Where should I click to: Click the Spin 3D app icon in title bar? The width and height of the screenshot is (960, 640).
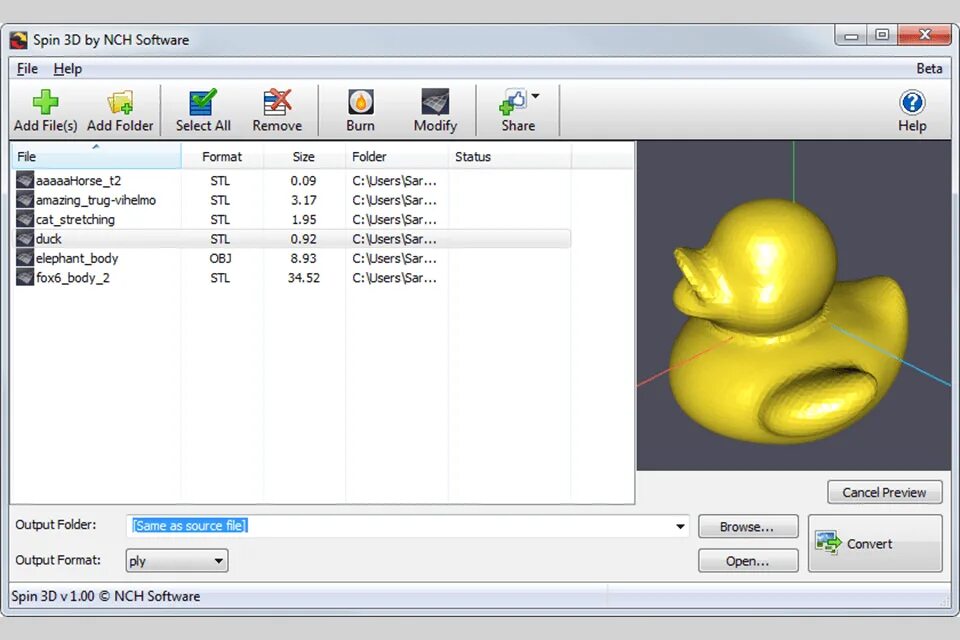18,40
